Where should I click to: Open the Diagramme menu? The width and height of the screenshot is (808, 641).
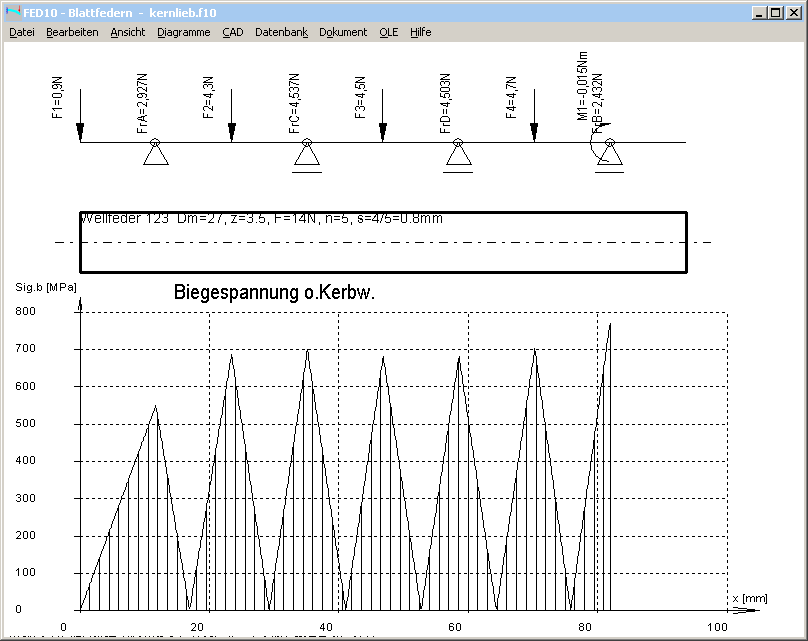[183, 32]
